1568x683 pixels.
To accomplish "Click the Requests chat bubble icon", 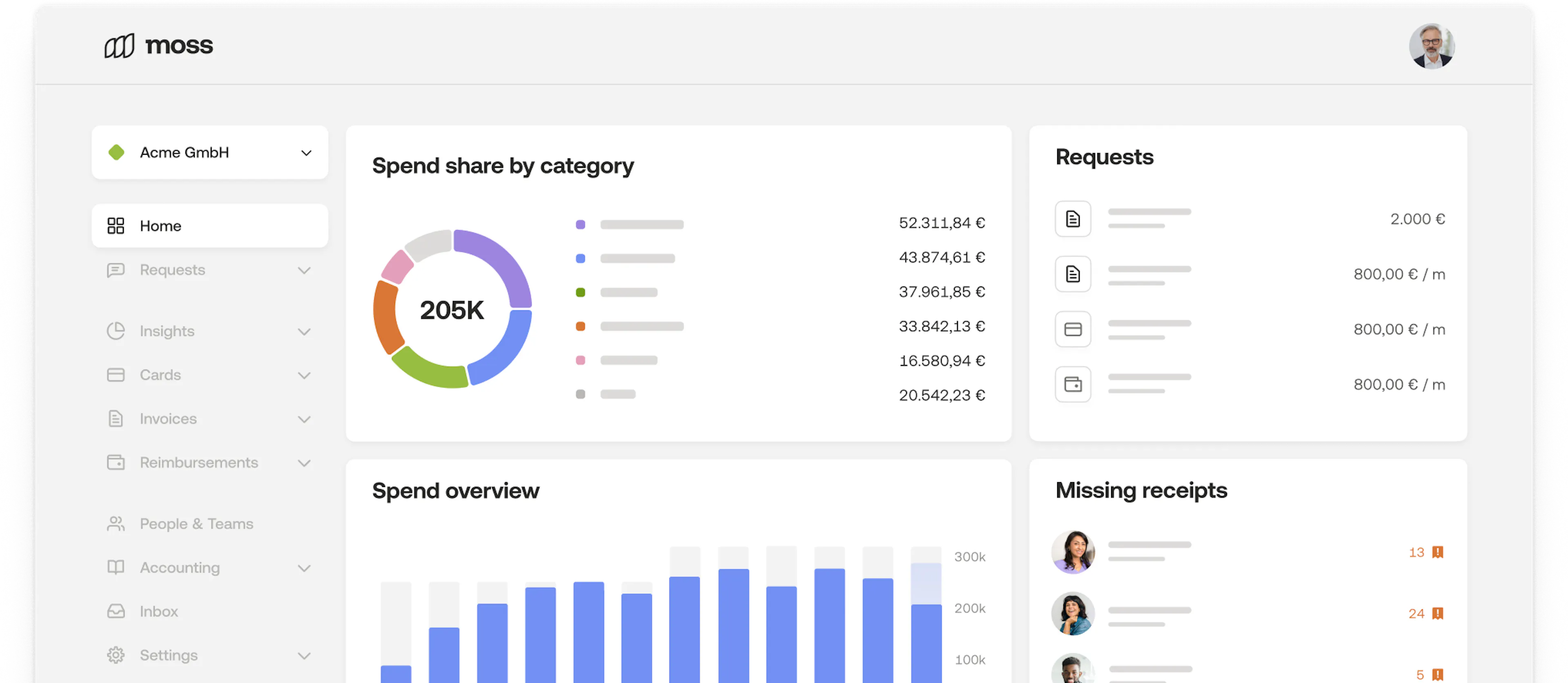I will pos(116,270).
